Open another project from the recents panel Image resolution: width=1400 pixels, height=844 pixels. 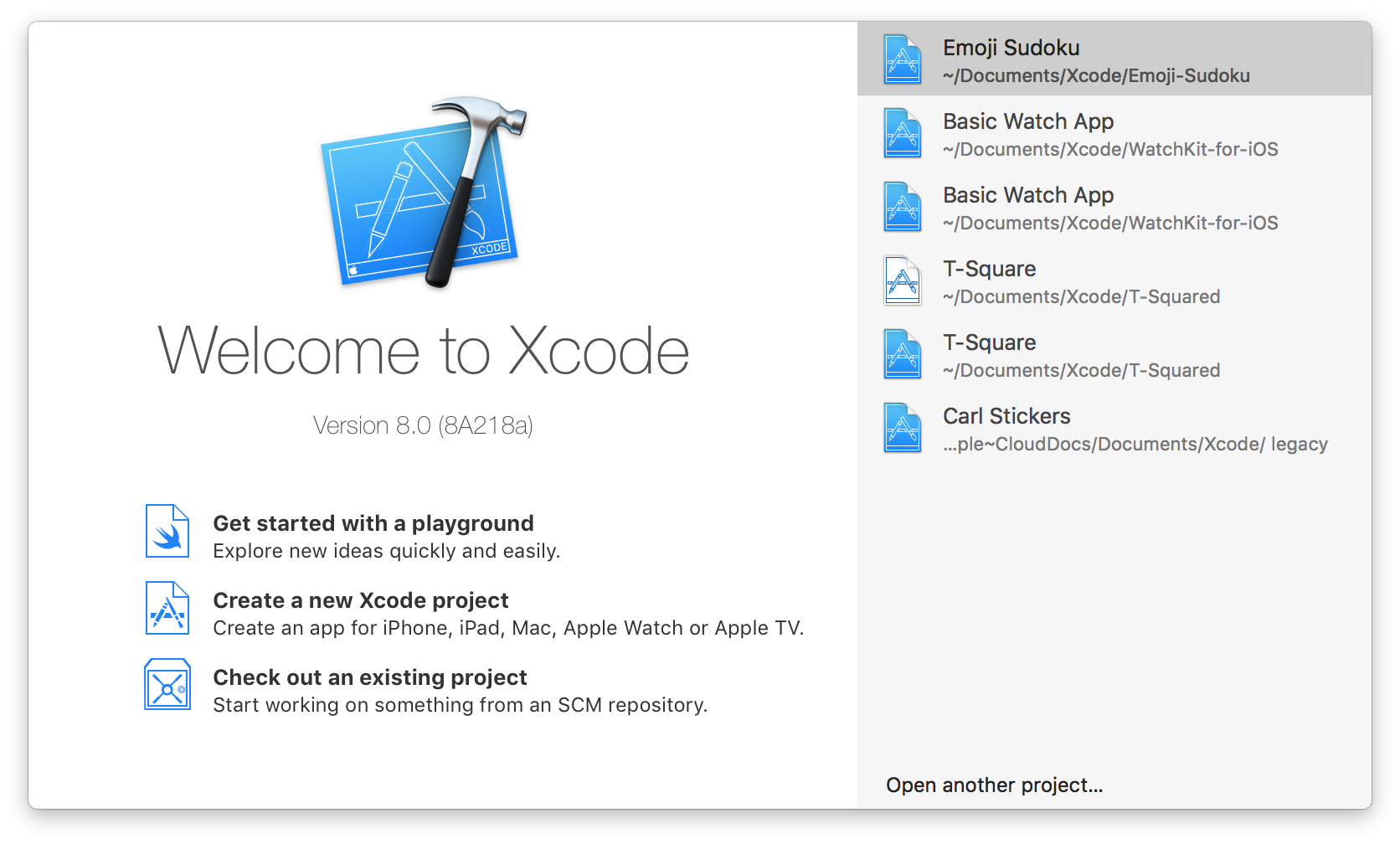coord(994,785)
